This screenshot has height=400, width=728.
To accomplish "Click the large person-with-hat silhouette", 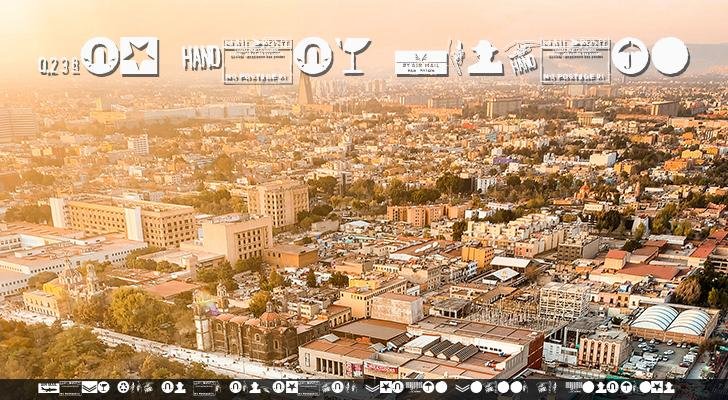I will [486, 58].
